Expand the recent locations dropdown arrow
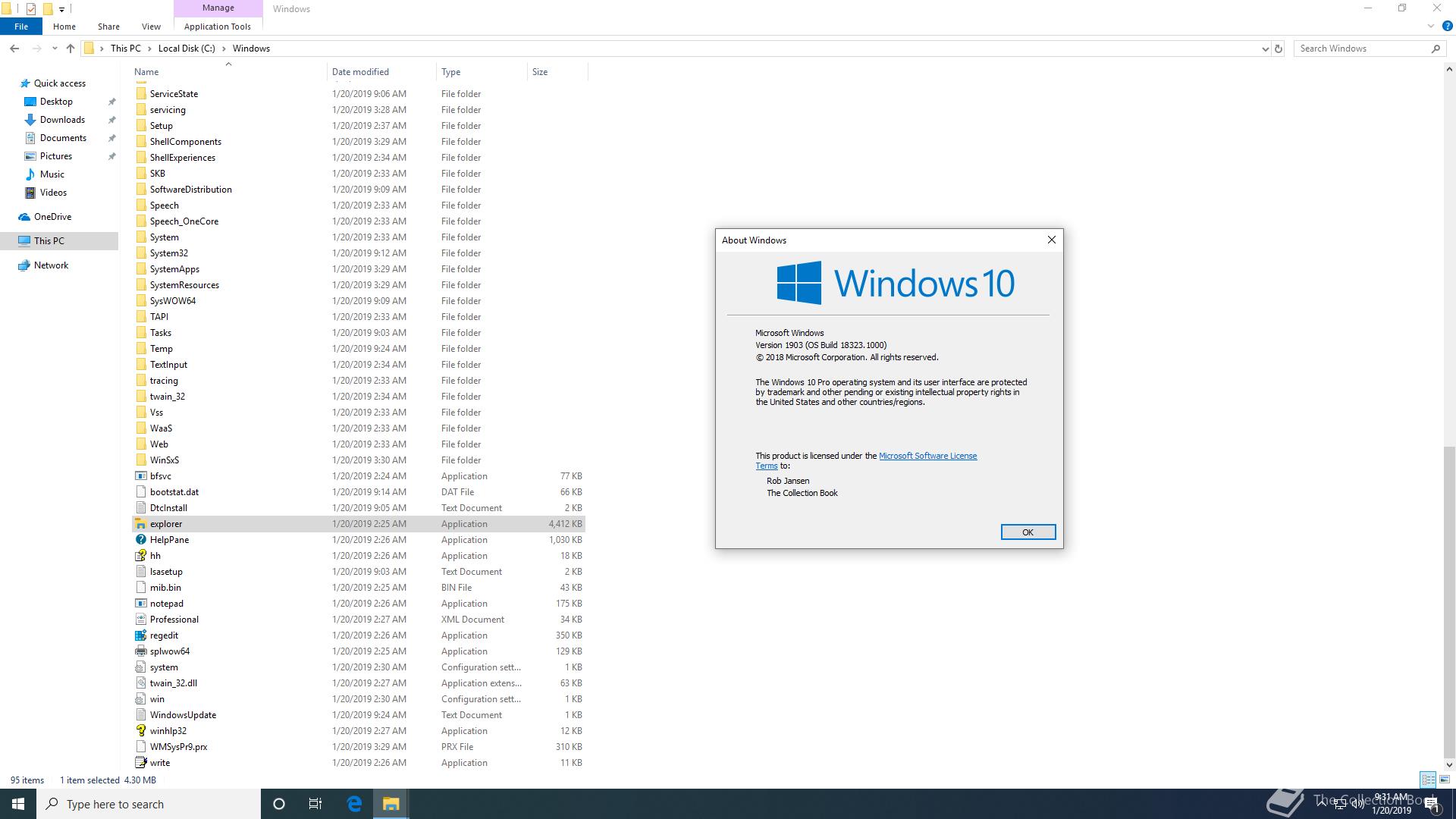 click(55, 49)
